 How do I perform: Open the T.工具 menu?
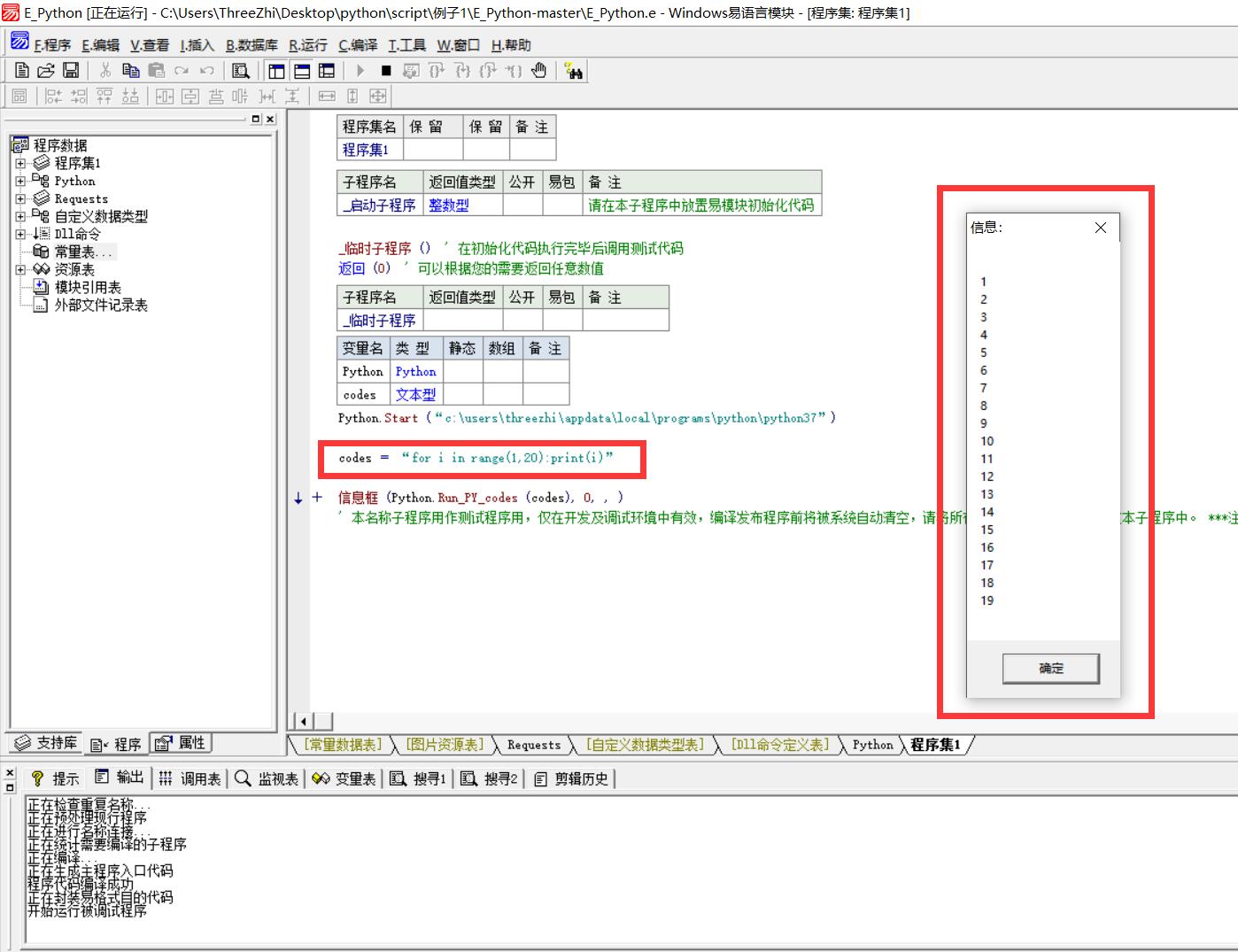pos(406,45)
